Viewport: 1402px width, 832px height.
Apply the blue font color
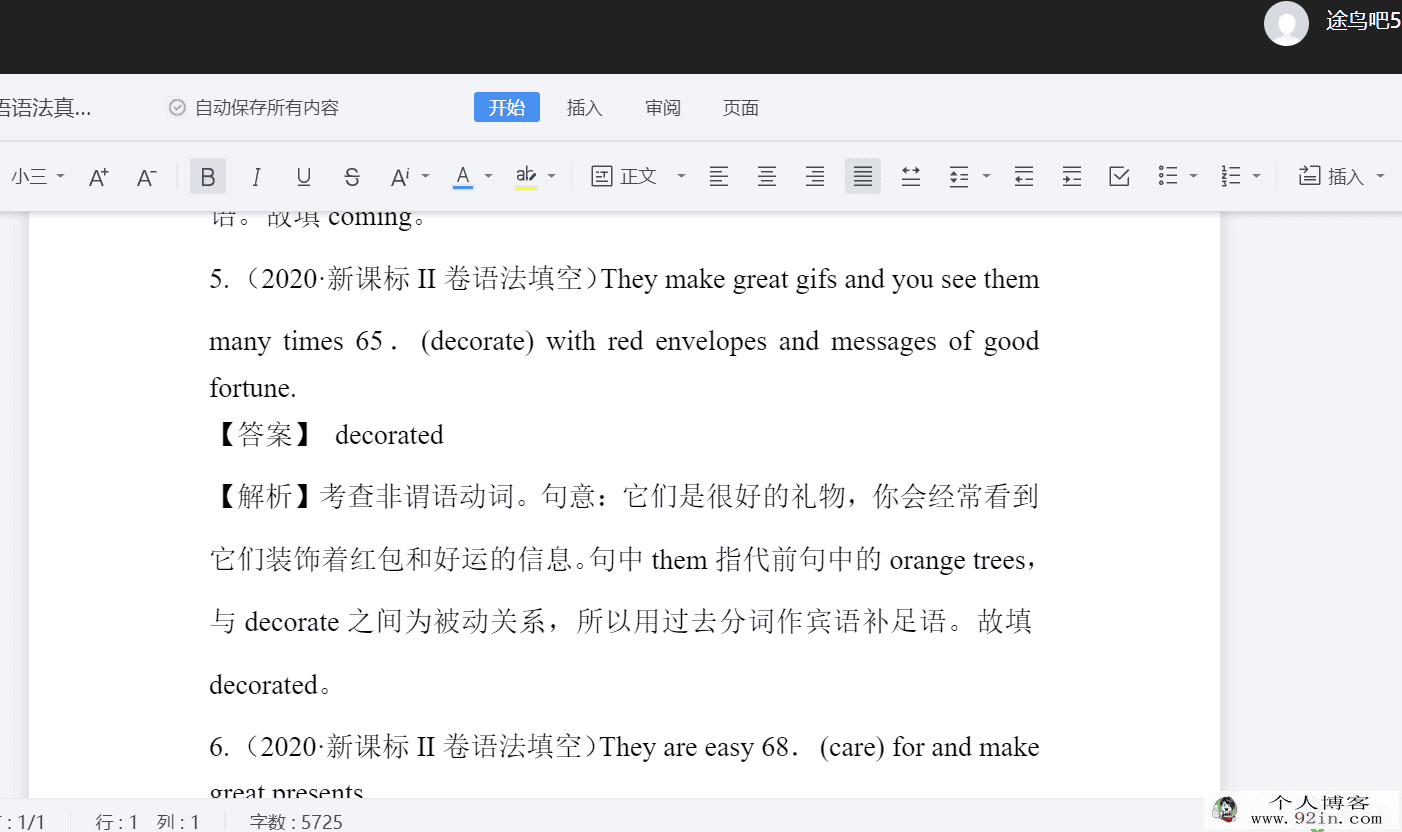462,177
